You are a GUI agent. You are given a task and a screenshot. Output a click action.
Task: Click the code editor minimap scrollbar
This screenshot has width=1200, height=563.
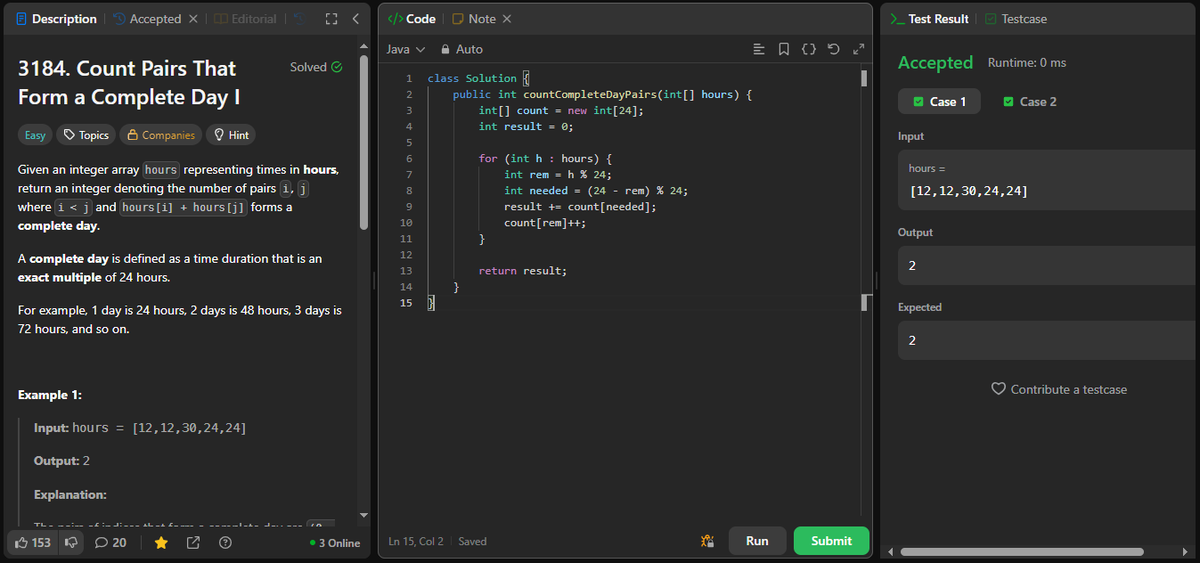(865, 78)
